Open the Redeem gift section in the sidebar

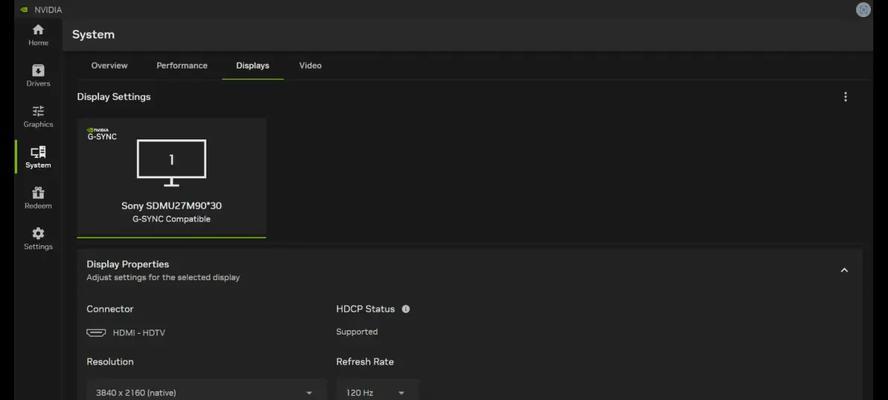[x=38, y=198]
